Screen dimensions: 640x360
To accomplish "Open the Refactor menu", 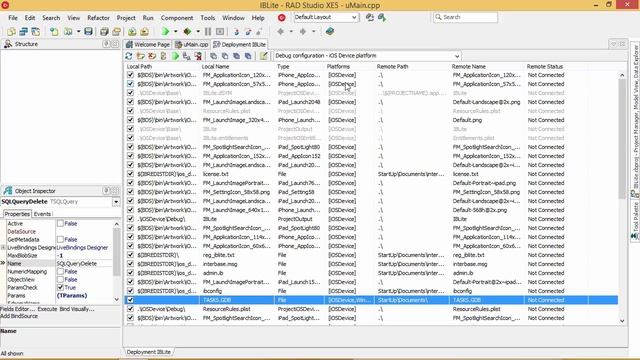I will click(98, 18).
